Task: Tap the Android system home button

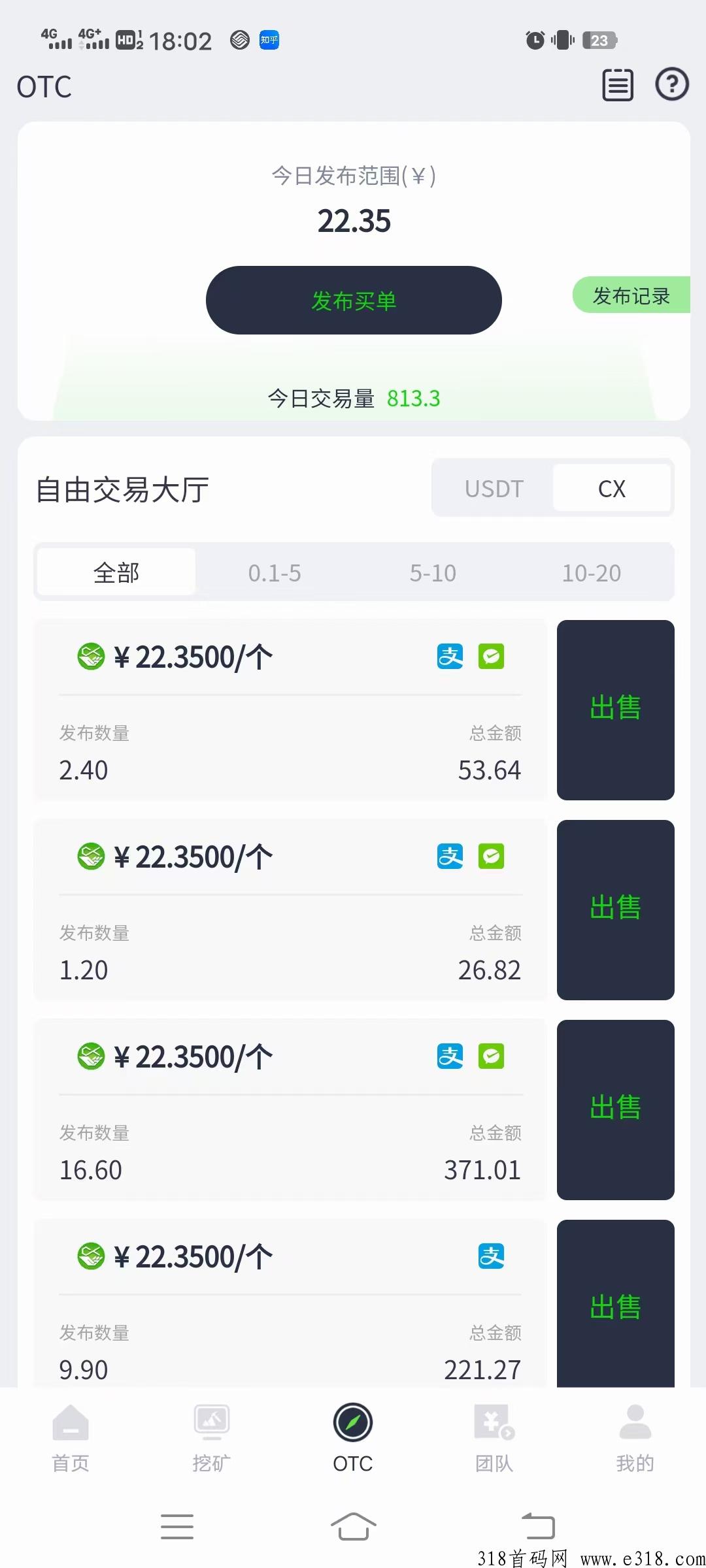Action: tap(353, 1526)
